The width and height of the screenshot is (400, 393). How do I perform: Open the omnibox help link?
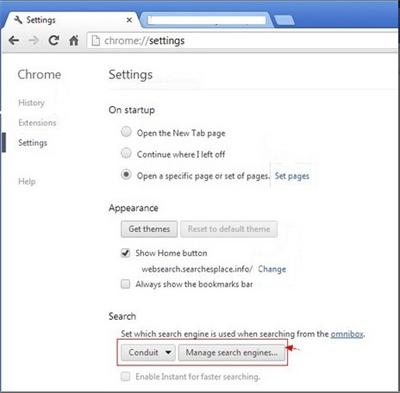347,334
